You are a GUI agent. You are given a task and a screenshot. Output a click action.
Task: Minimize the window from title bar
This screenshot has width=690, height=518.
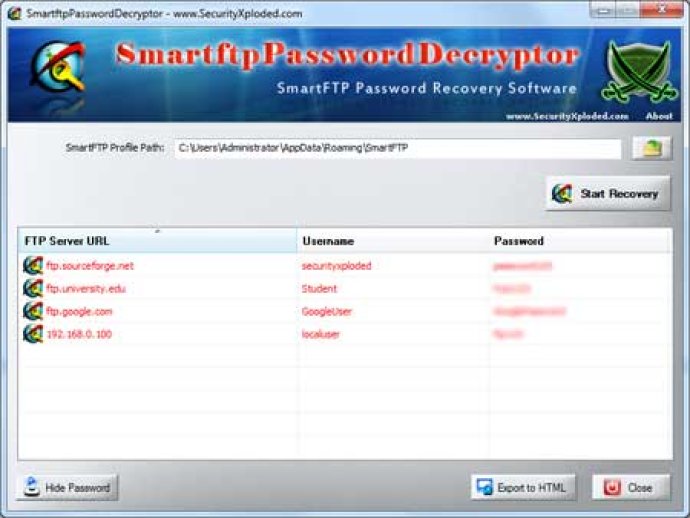click(604, 9)
